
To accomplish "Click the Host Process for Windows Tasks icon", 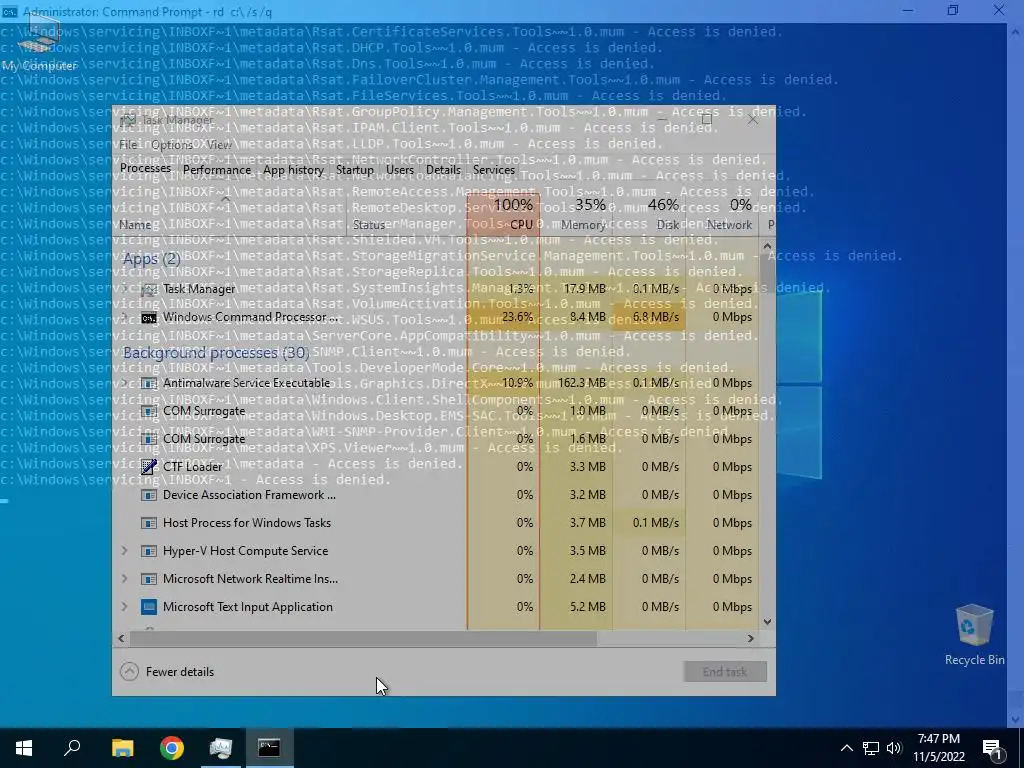I will [x=149, y=523].
